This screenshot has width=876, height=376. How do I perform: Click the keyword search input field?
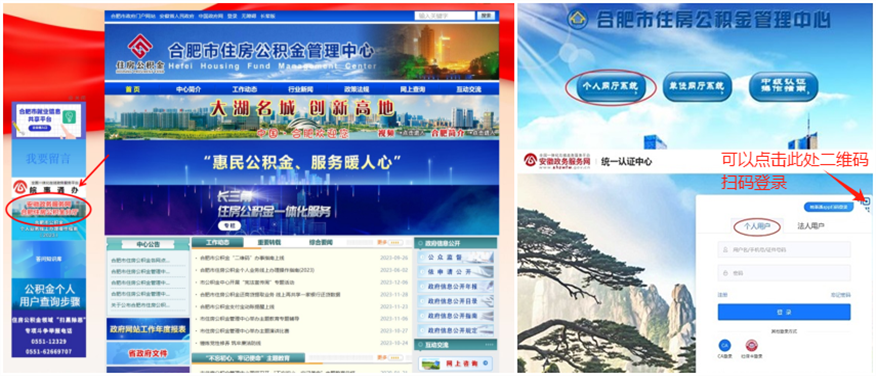pos(444,16)
